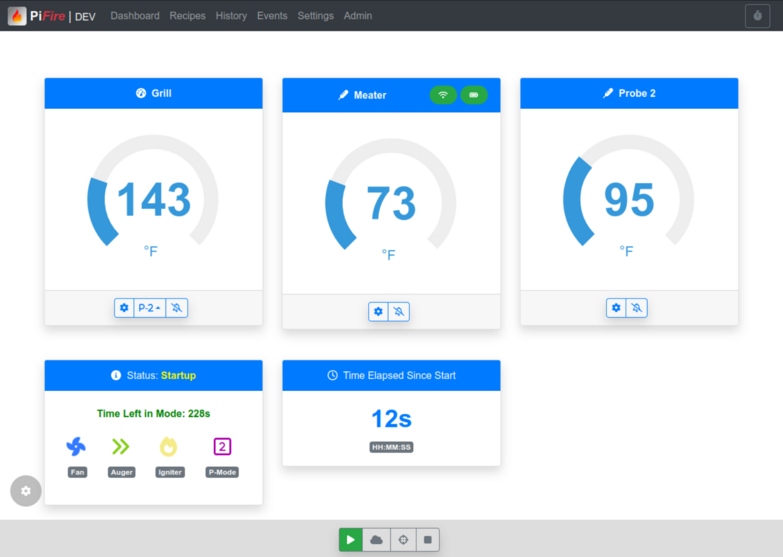The image size is (783, 557).
Task: Click the Auger status icon
Action: coord(121,446)
